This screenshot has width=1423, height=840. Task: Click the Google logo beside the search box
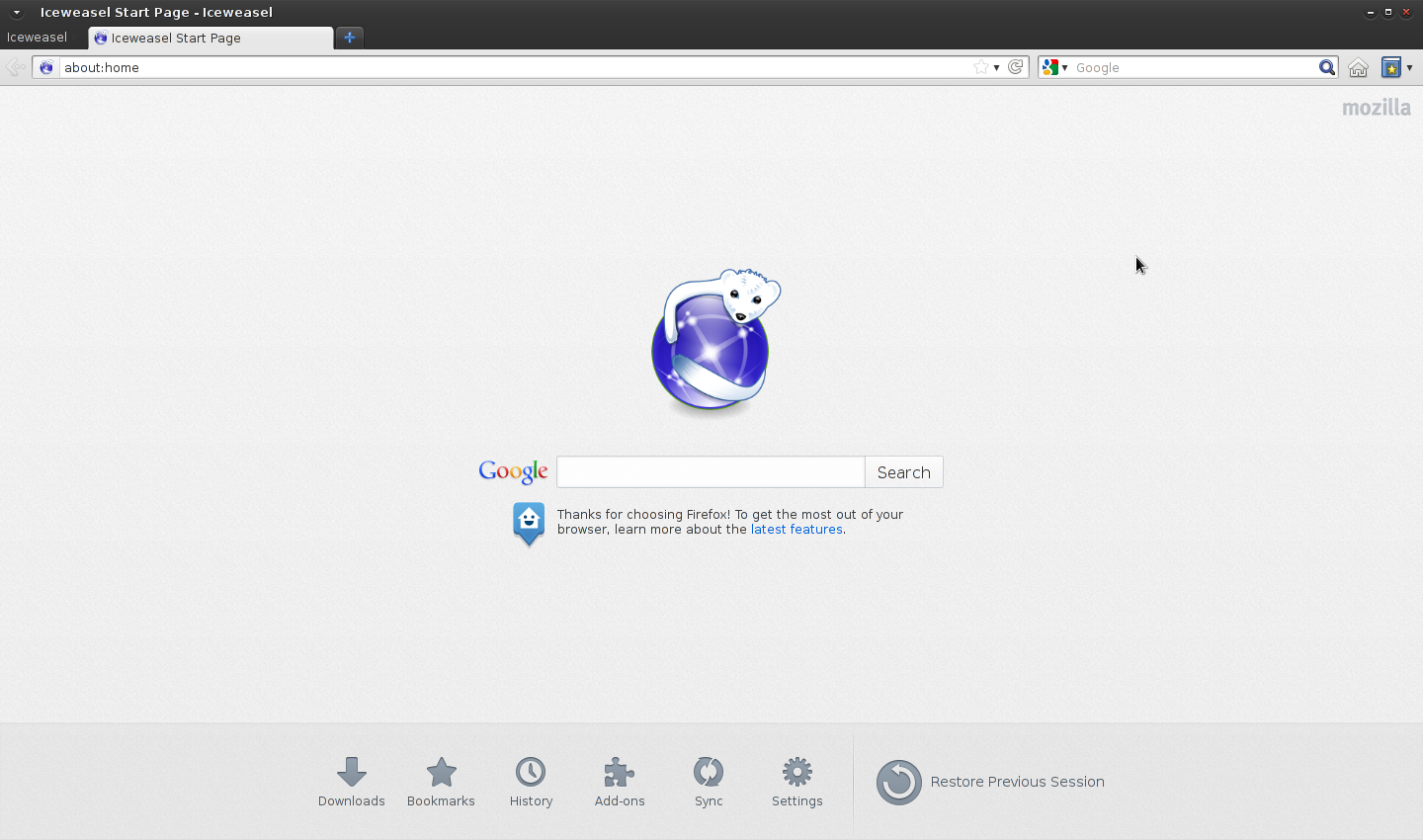(x=513, y=472)
